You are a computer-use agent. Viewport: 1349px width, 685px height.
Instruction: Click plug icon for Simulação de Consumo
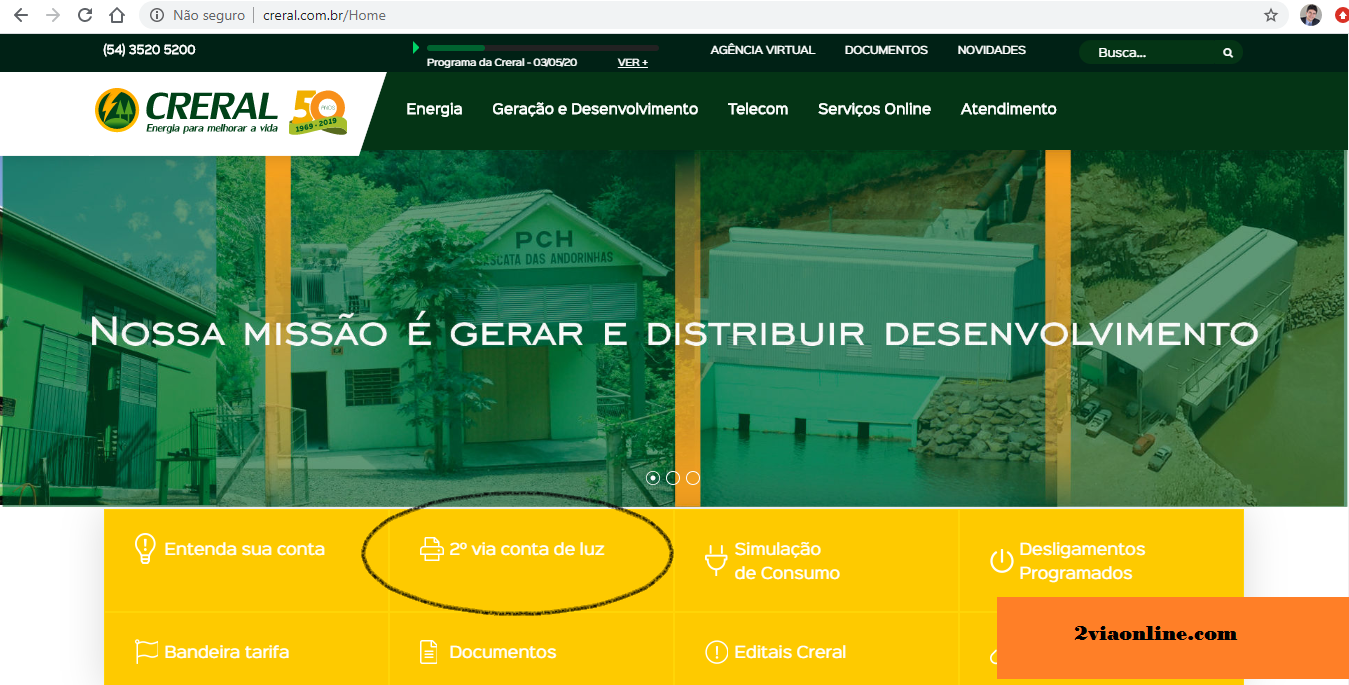pos(715,560)
